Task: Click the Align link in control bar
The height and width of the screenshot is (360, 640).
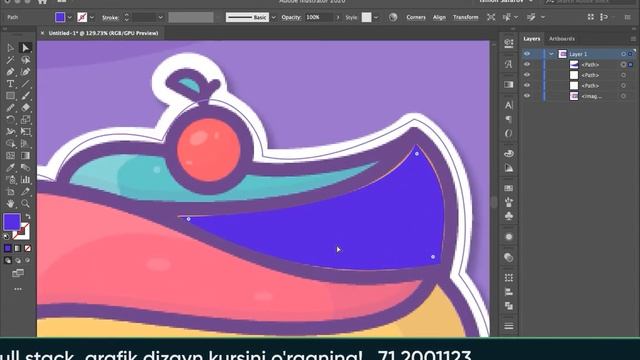Action: 439,17
